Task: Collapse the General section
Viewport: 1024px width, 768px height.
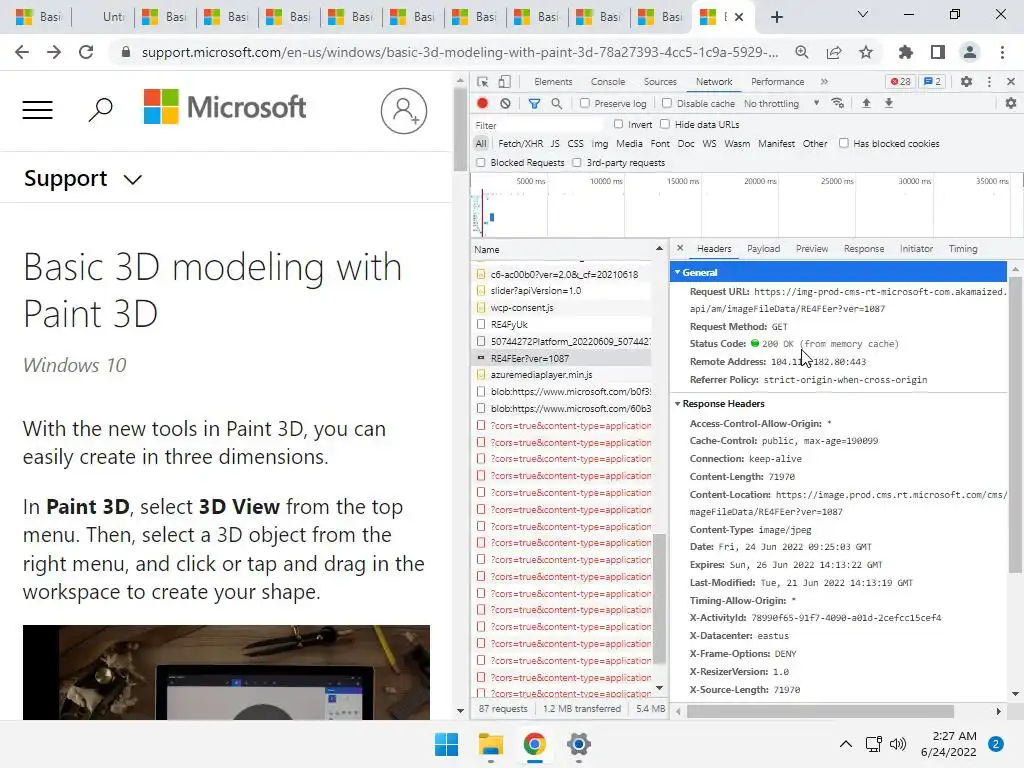Action: tap(678, 272)
